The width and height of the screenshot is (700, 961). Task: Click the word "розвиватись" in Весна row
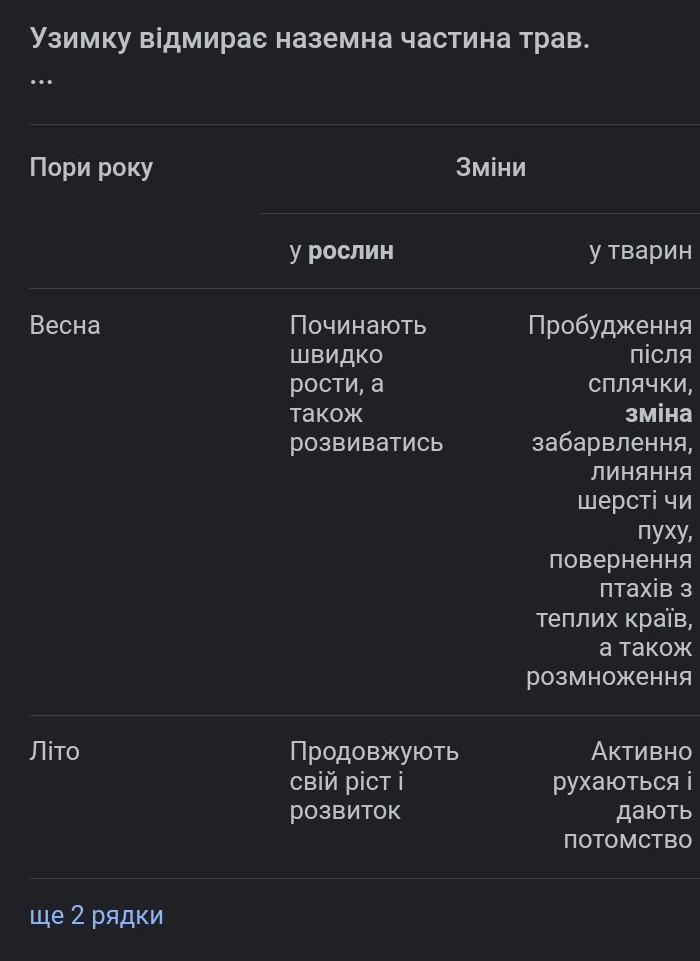tap(366, 442)
